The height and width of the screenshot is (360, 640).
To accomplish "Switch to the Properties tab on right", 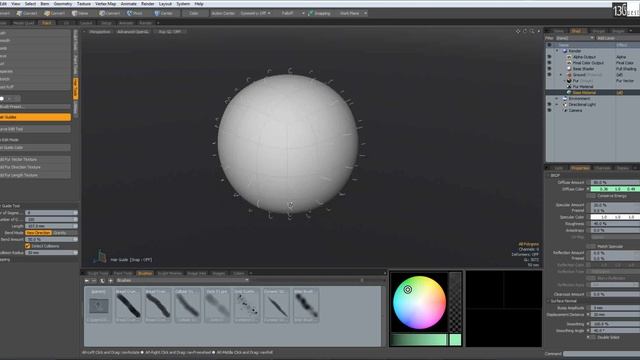I will tap(580, 168).
